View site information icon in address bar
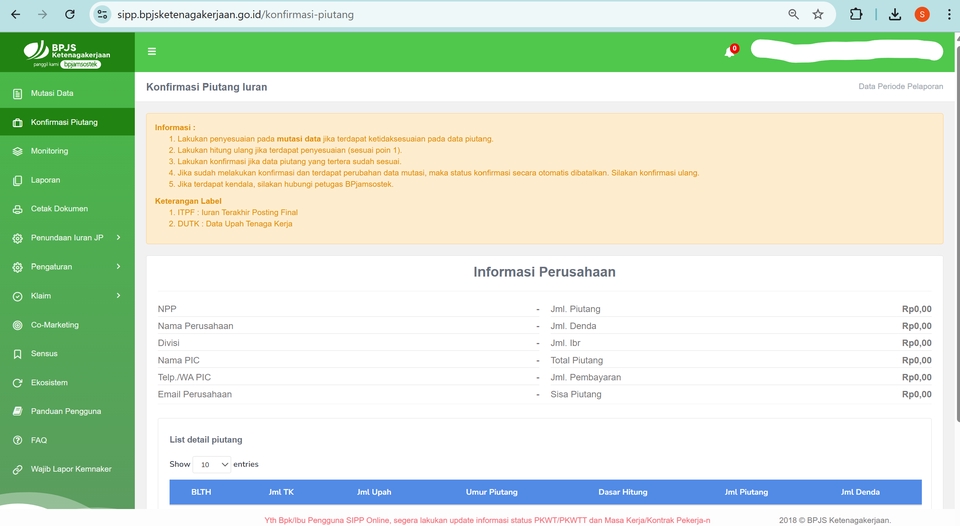This screenshot has width=960, height=526. 102,14
